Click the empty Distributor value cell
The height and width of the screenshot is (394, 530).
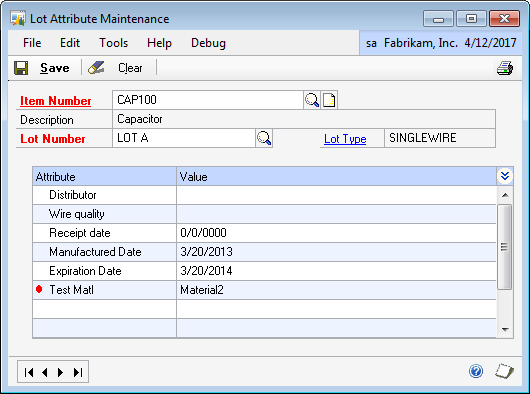(336, 195)
